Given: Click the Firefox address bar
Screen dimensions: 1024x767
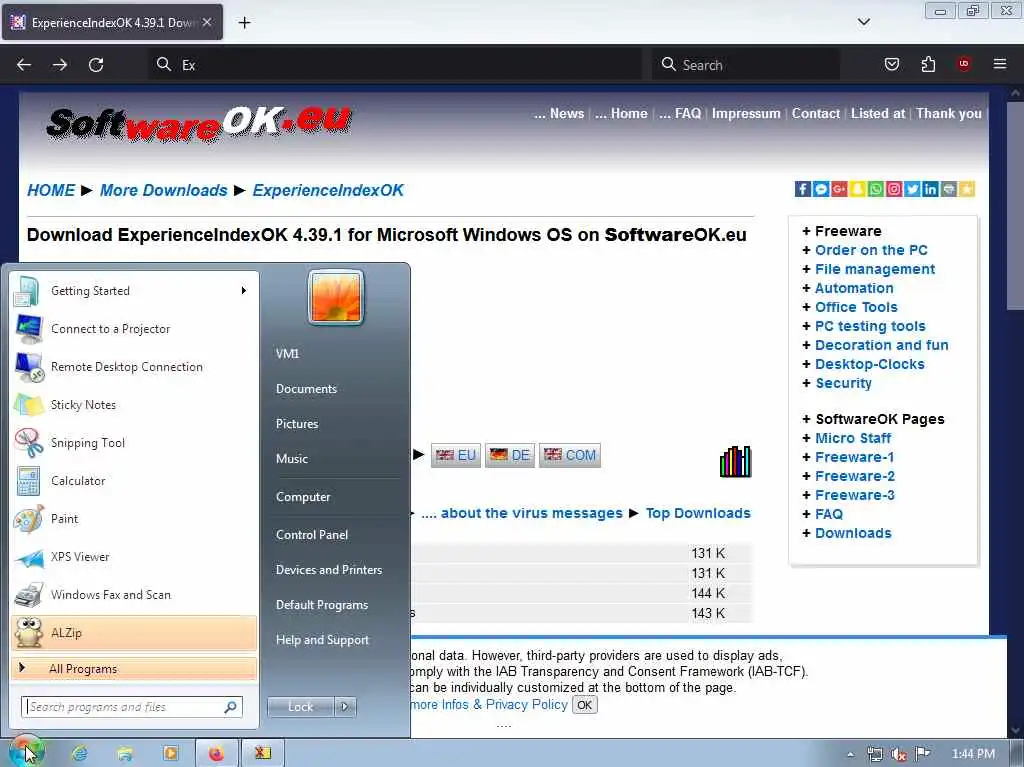Looking at the screenshot, I should (395, 65).
